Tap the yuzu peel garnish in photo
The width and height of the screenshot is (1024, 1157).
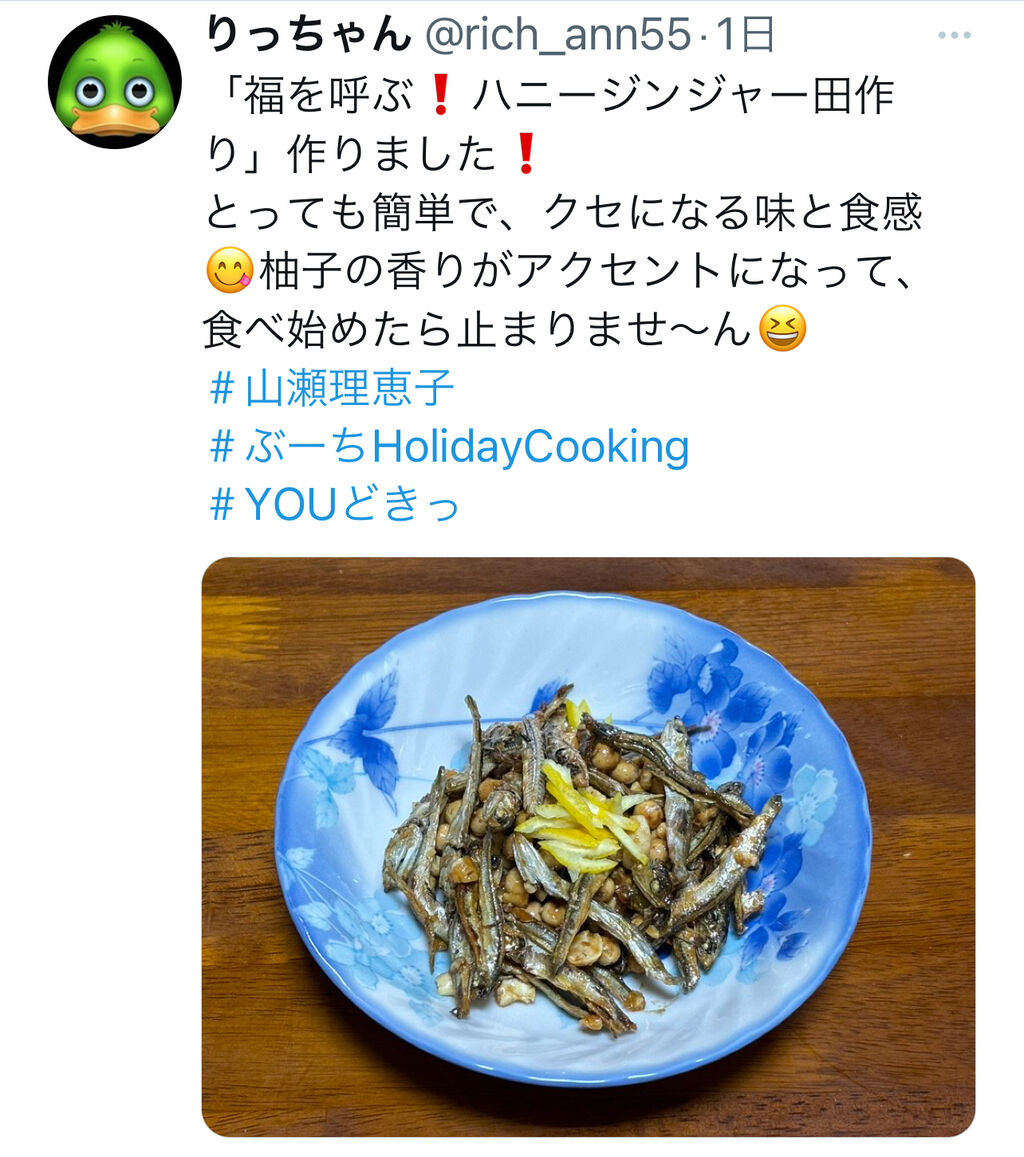576,819
